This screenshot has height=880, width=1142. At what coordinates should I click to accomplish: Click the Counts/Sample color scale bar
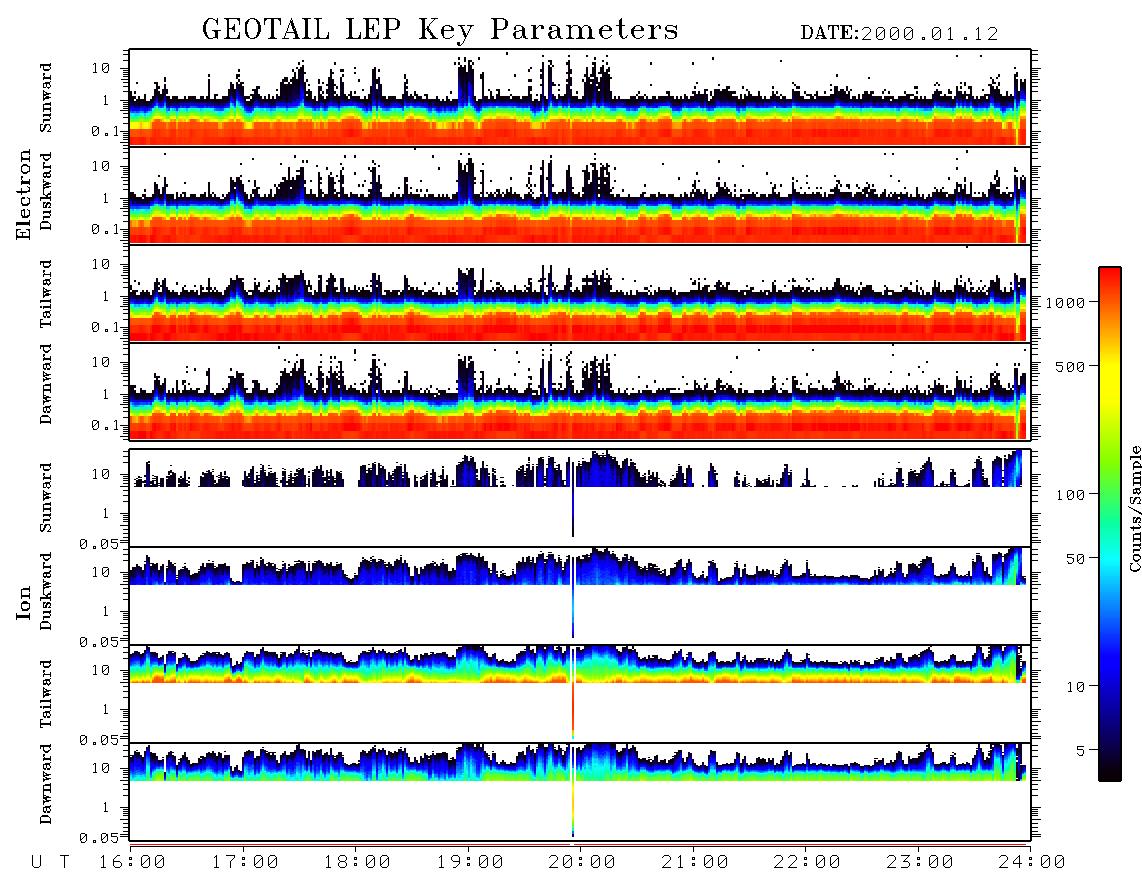(x=1110, y=524)
